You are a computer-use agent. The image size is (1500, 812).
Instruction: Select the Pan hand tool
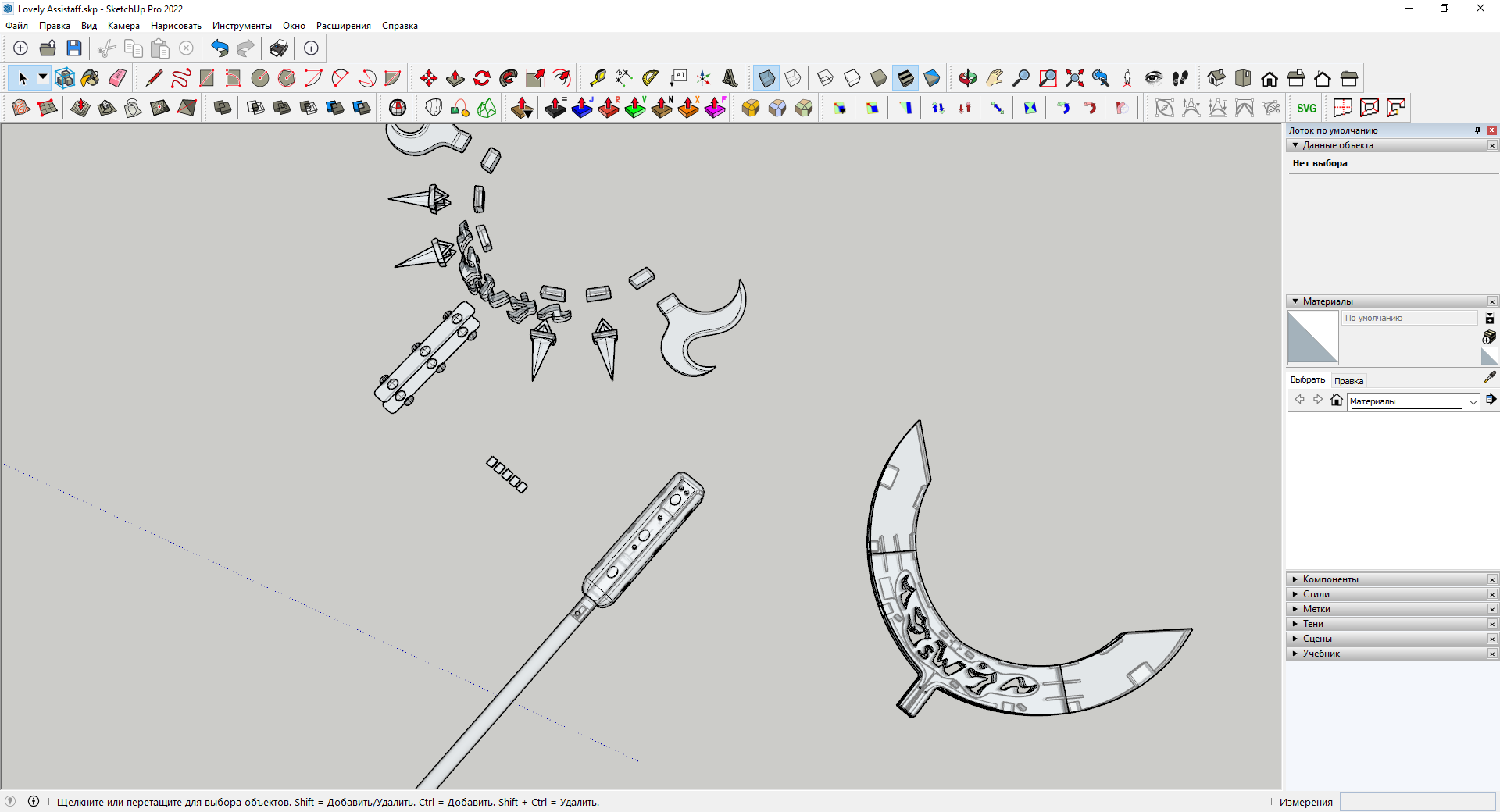994,78
